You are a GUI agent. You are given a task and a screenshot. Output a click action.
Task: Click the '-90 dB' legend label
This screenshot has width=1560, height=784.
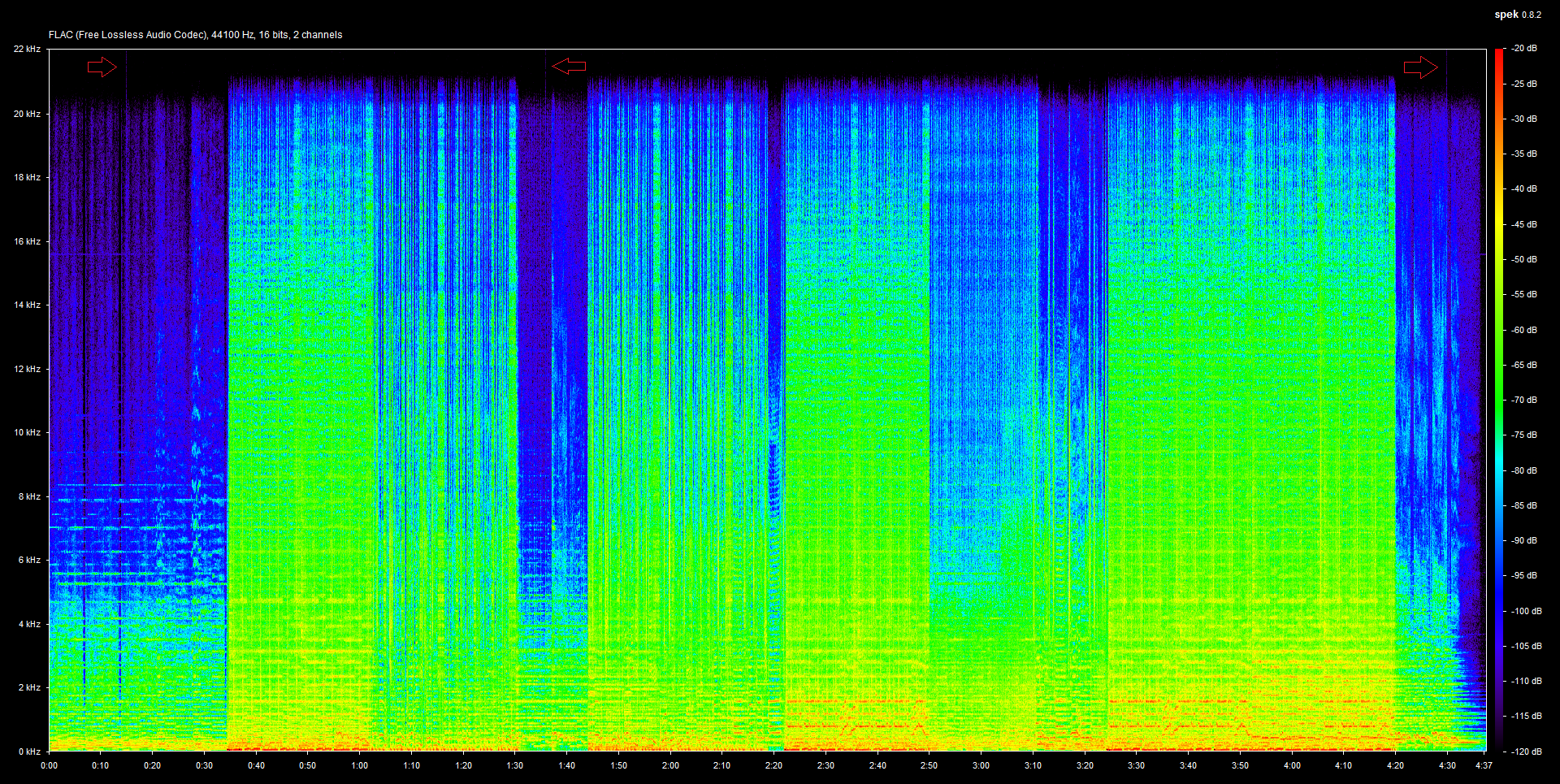coord(1524,540)
